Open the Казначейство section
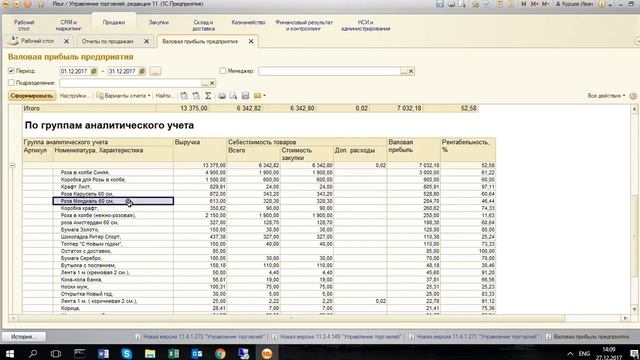The height and width of the screenshot is (360, 640). tap(248, 22)
